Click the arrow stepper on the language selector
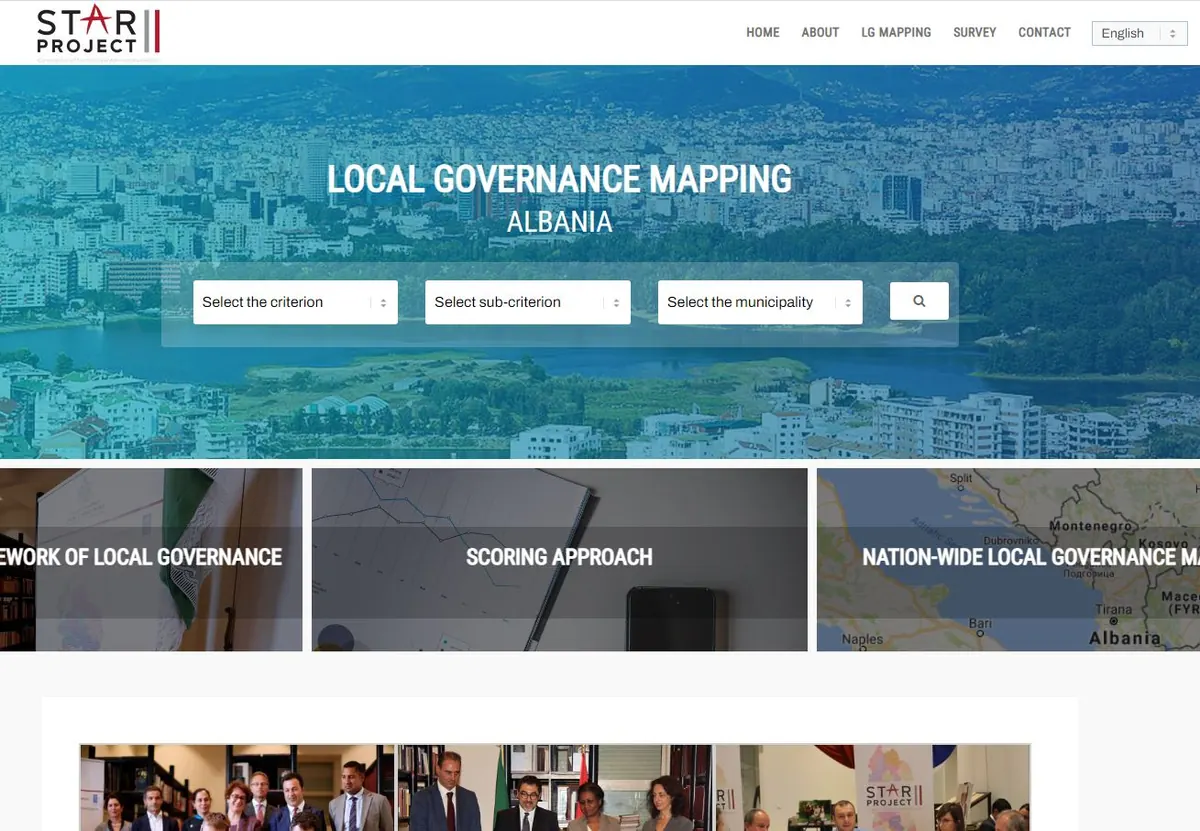The image size is (1200, 831). click(x=1173, y=33)
